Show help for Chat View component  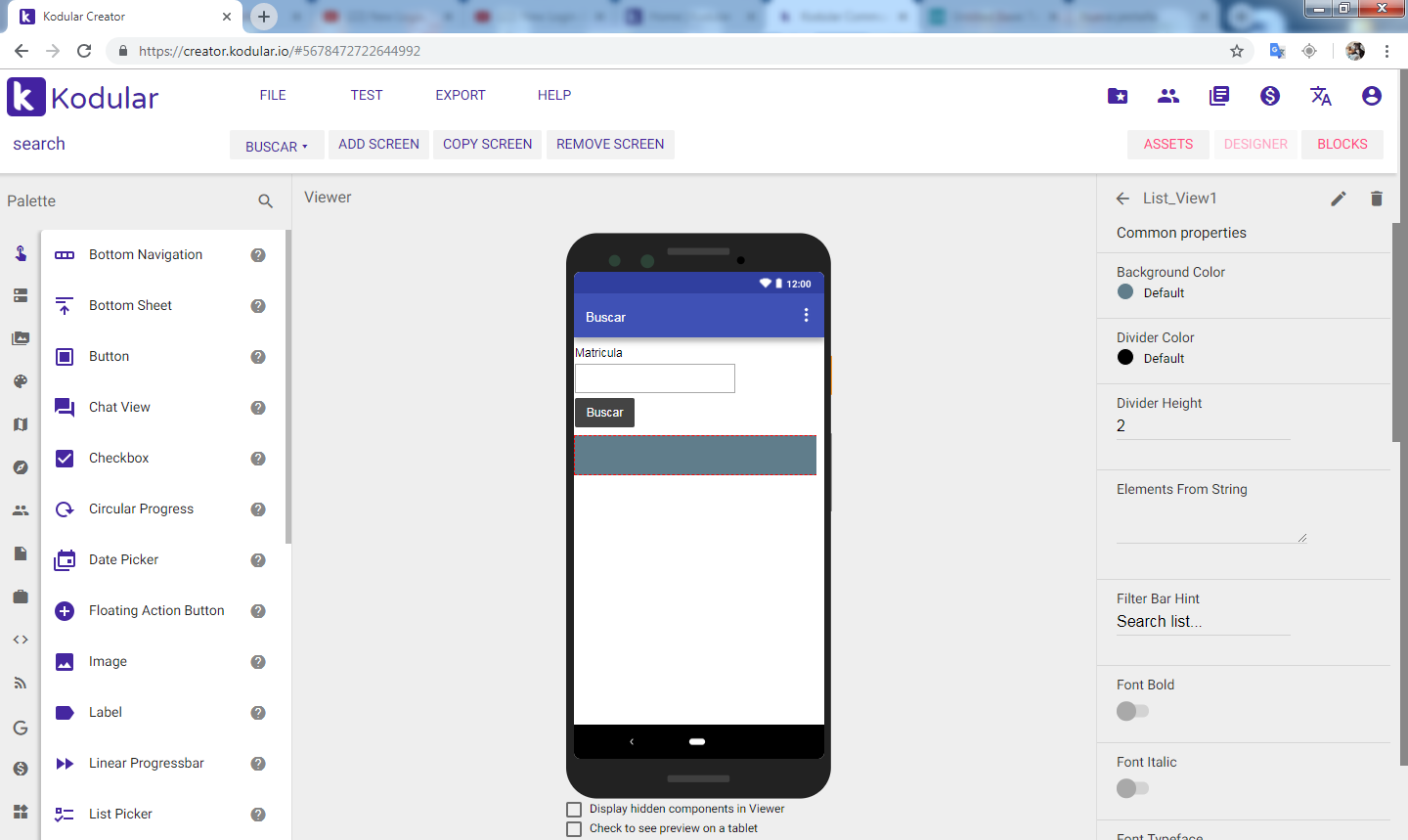pos(258,408)
